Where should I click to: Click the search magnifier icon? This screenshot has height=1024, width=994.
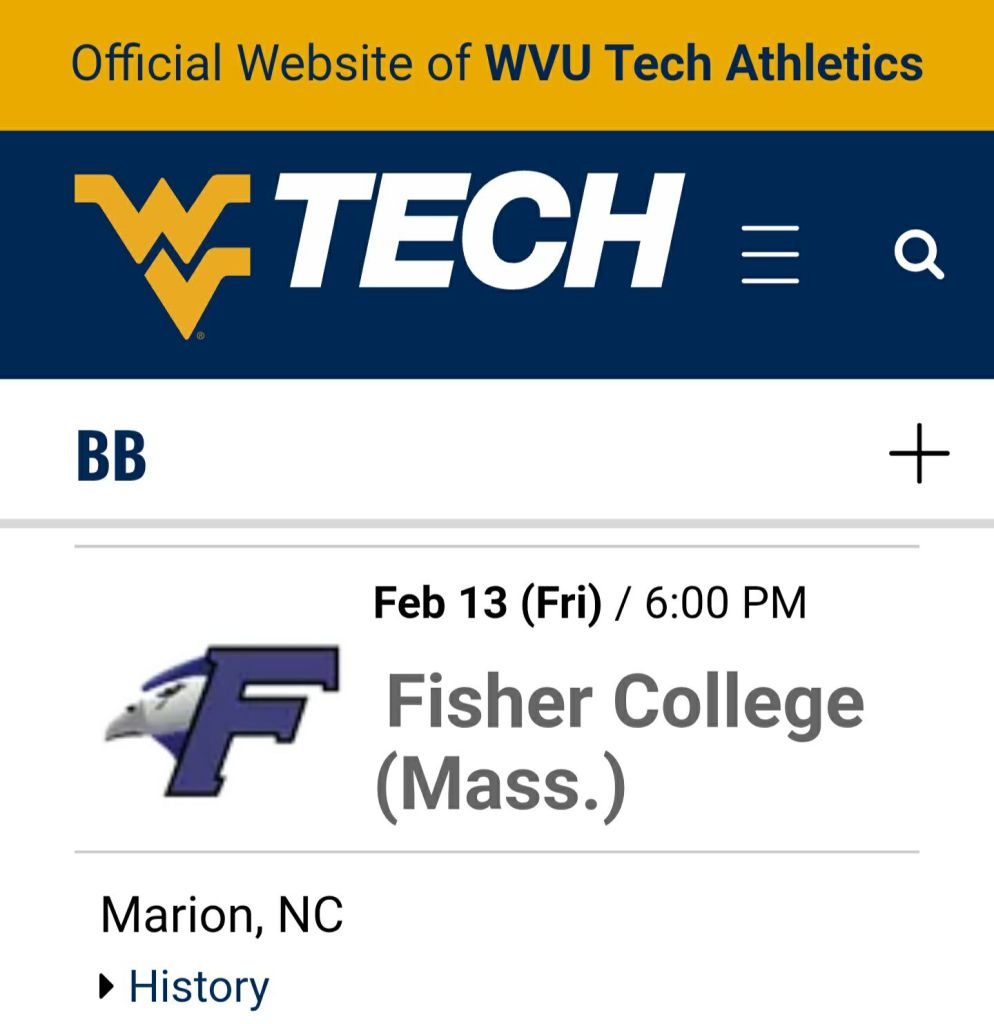coord(918,255)
